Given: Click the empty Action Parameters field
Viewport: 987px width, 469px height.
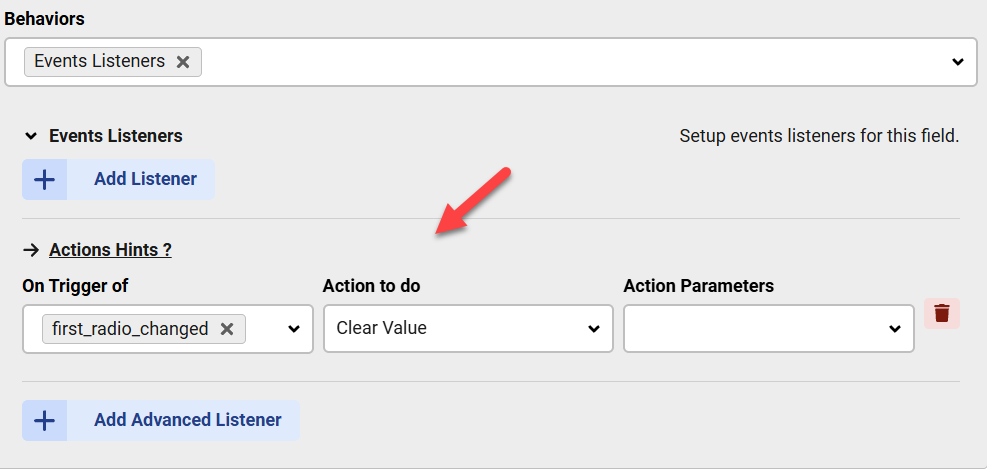Looking at the screenshot, I should coord(750,329).
